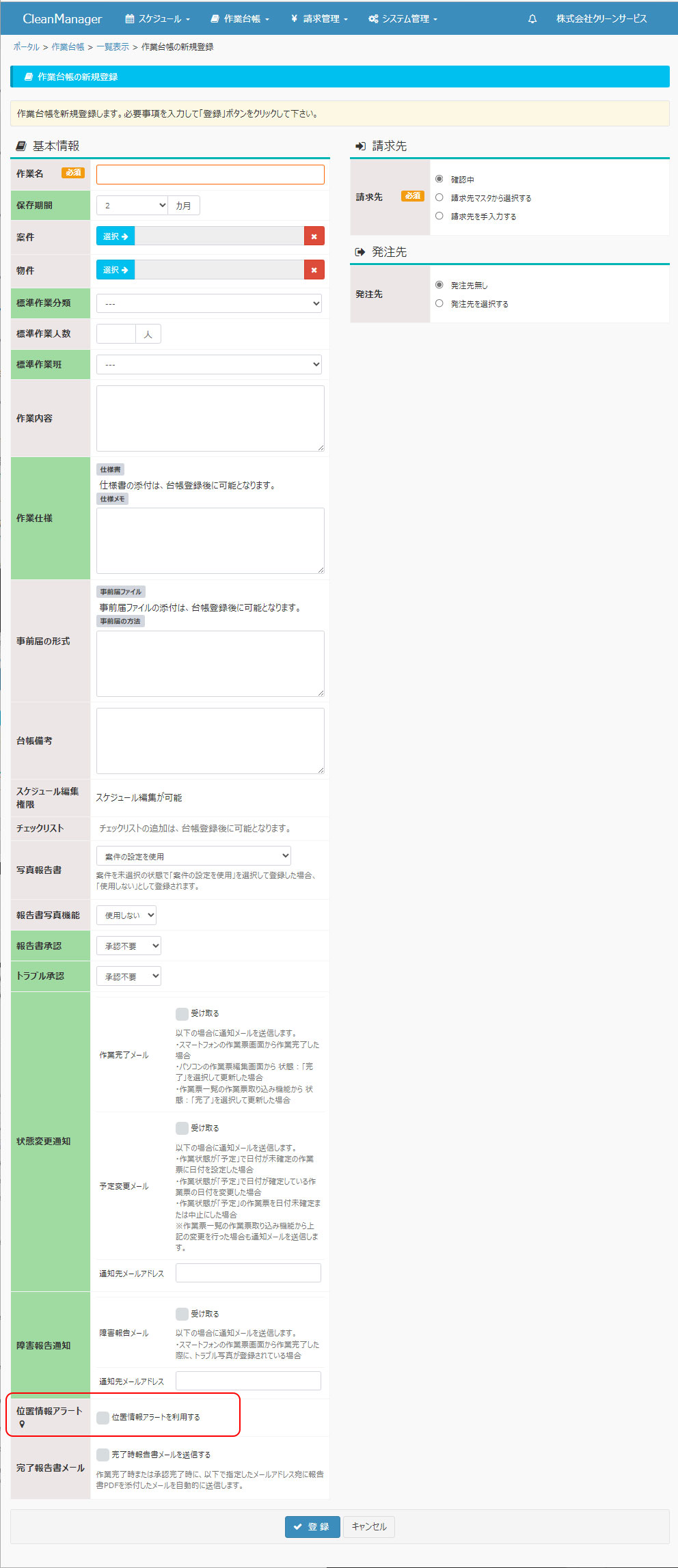
Task: Focus the 標準作業人数 input field
Action: point(116,334)
